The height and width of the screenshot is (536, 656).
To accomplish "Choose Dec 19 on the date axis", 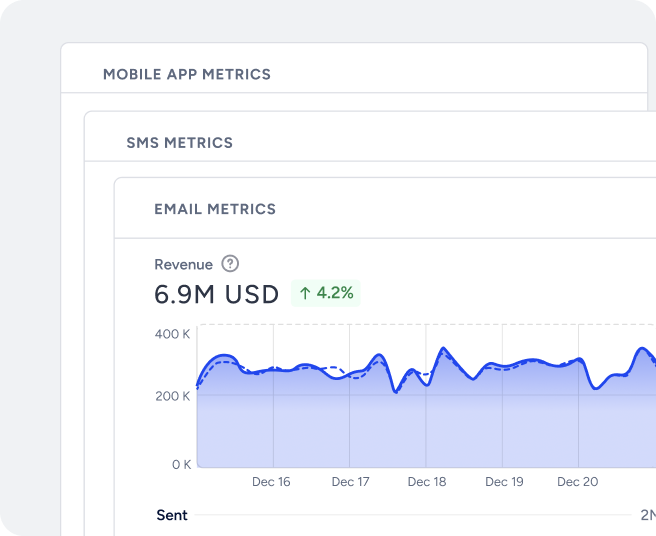I will click(504, 482).
